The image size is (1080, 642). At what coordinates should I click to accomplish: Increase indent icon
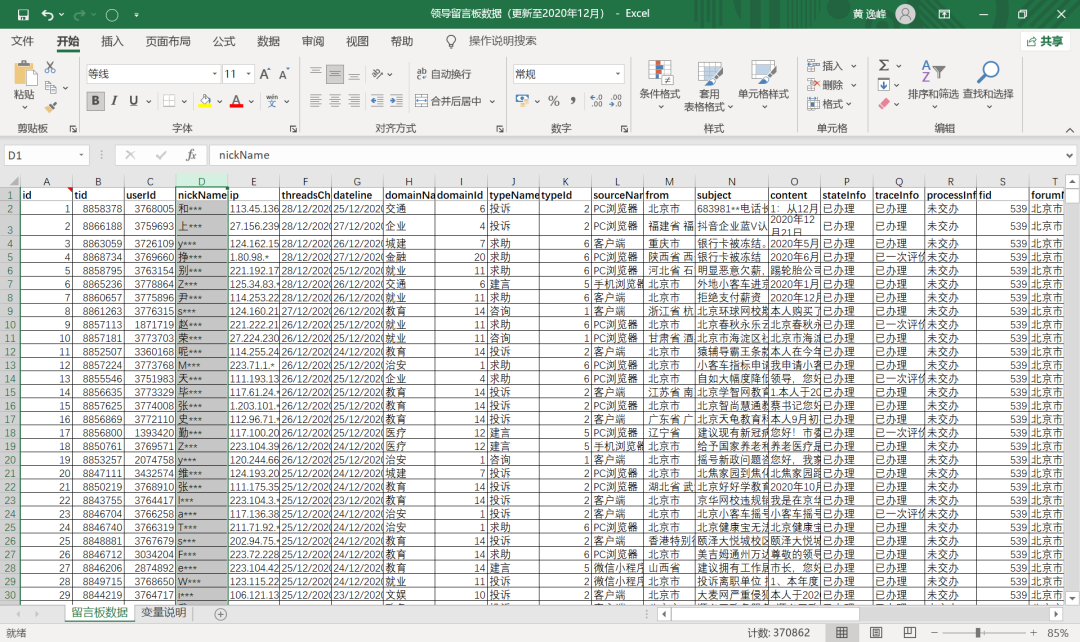[396, 101]
